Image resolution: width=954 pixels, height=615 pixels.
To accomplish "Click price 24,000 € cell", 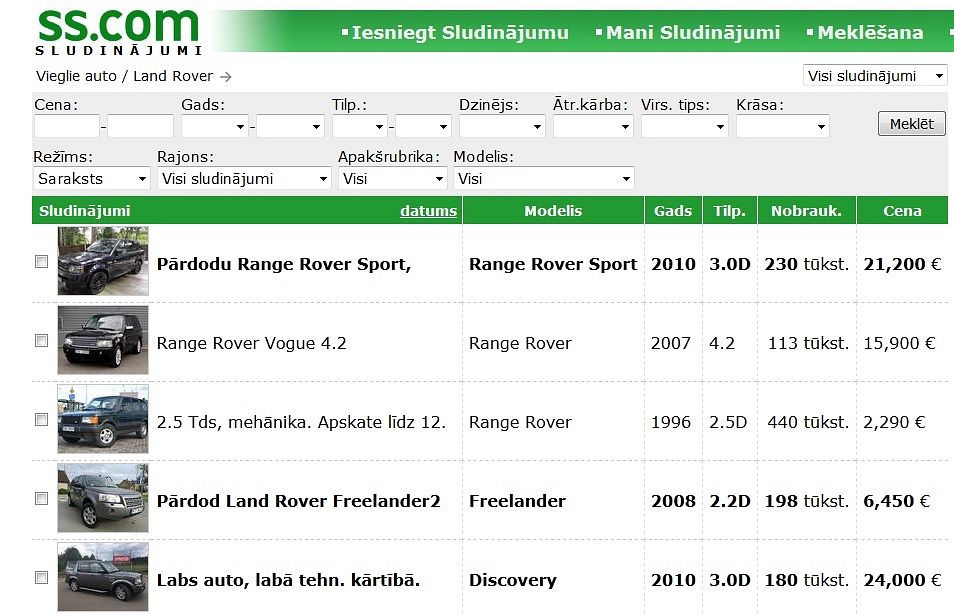I will 902,580.
